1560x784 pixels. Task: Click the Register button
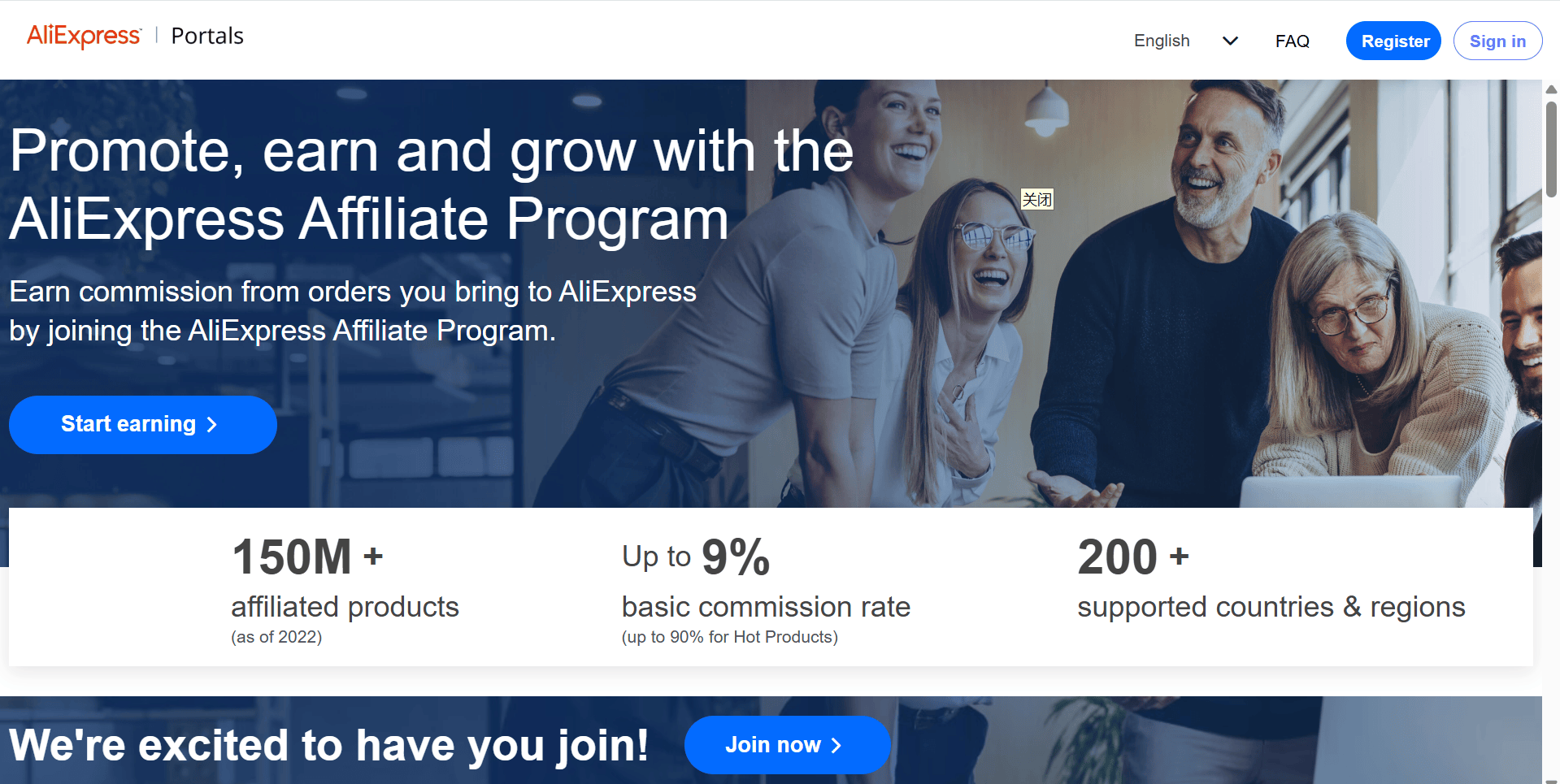[1393, 41]
